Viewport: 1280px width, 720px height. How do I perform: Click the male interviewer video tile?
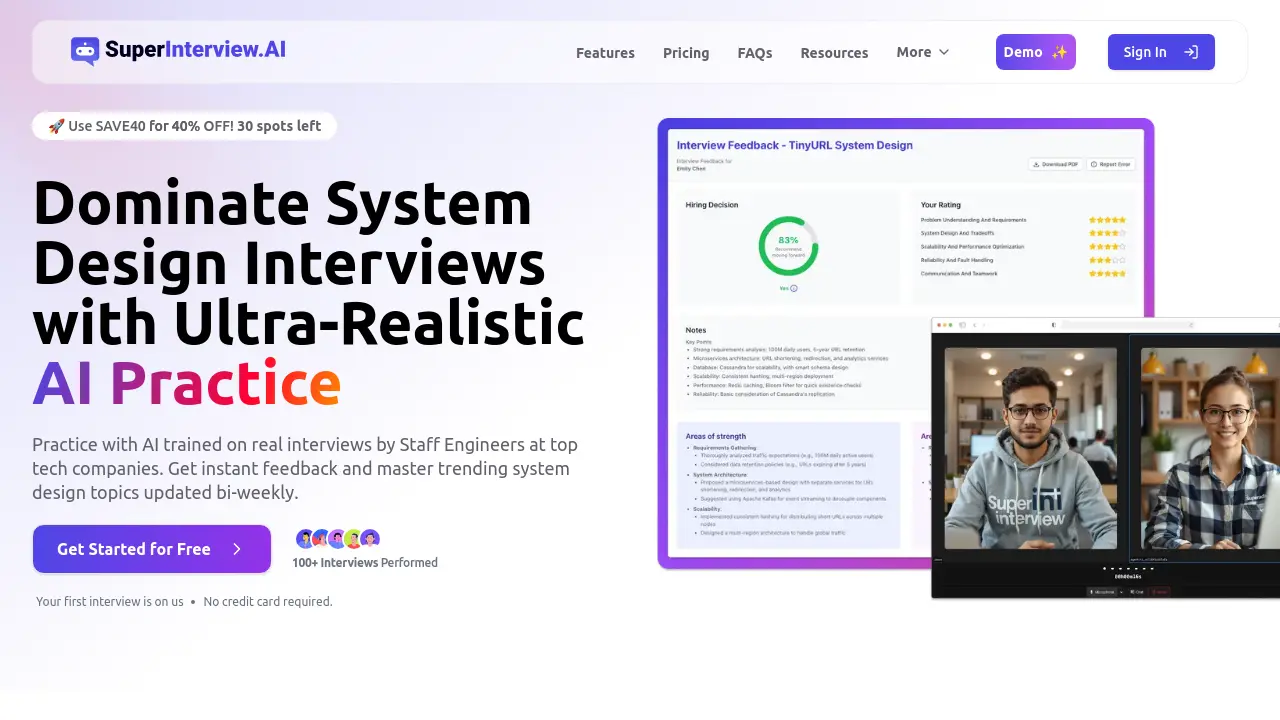click(x=1030, y=449)
